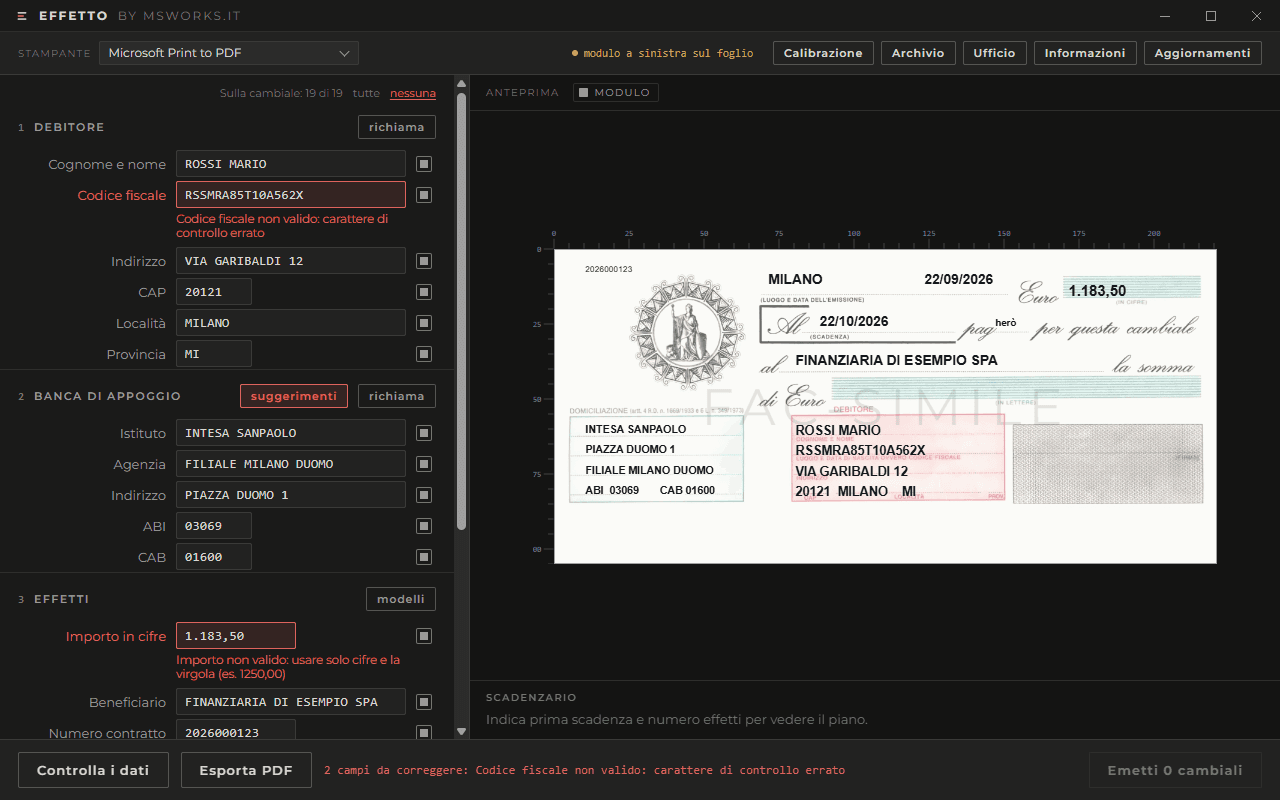This screenshot has width=1280, height=800.
Task: Open the Stampante printer dropdown
Action: click(x=229, y=53)
